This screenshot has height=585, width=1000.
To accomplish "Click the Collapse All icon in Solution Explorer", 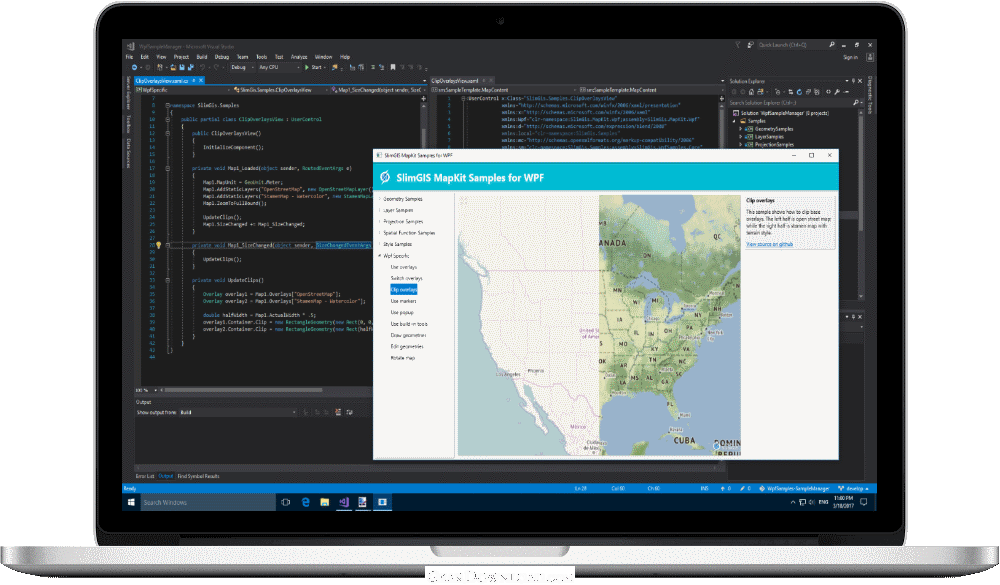I will click(x=808, y=92).
